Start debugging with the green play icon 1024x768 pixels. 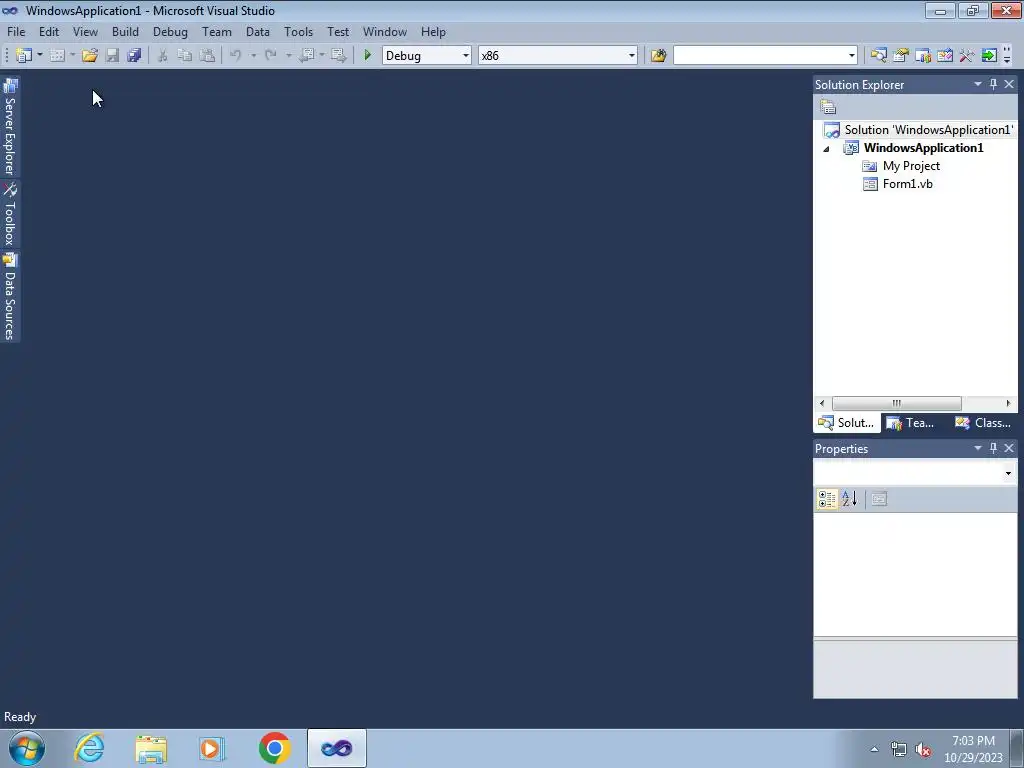click(367, 56)
